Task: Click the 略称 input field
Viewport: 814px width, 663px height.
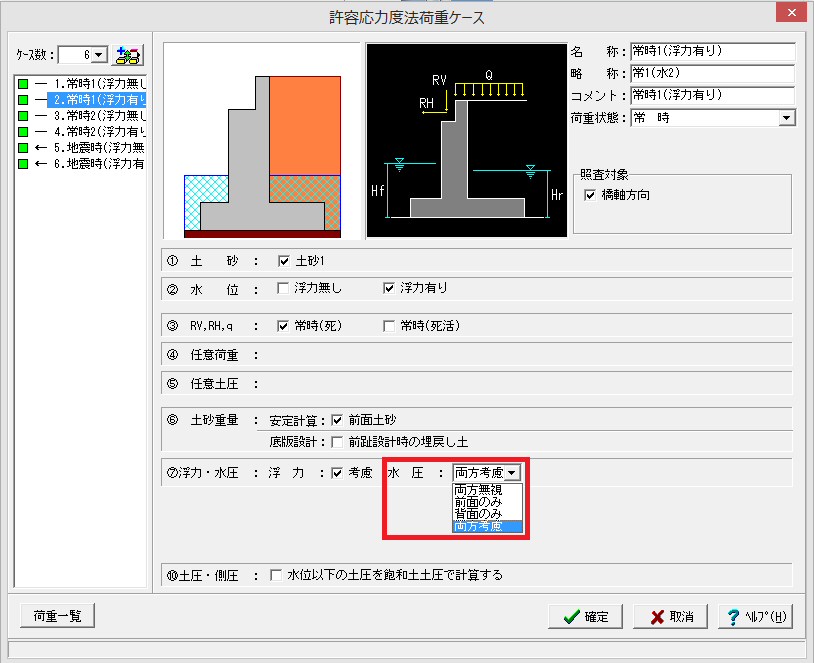Action: click(x=713, y=73)
